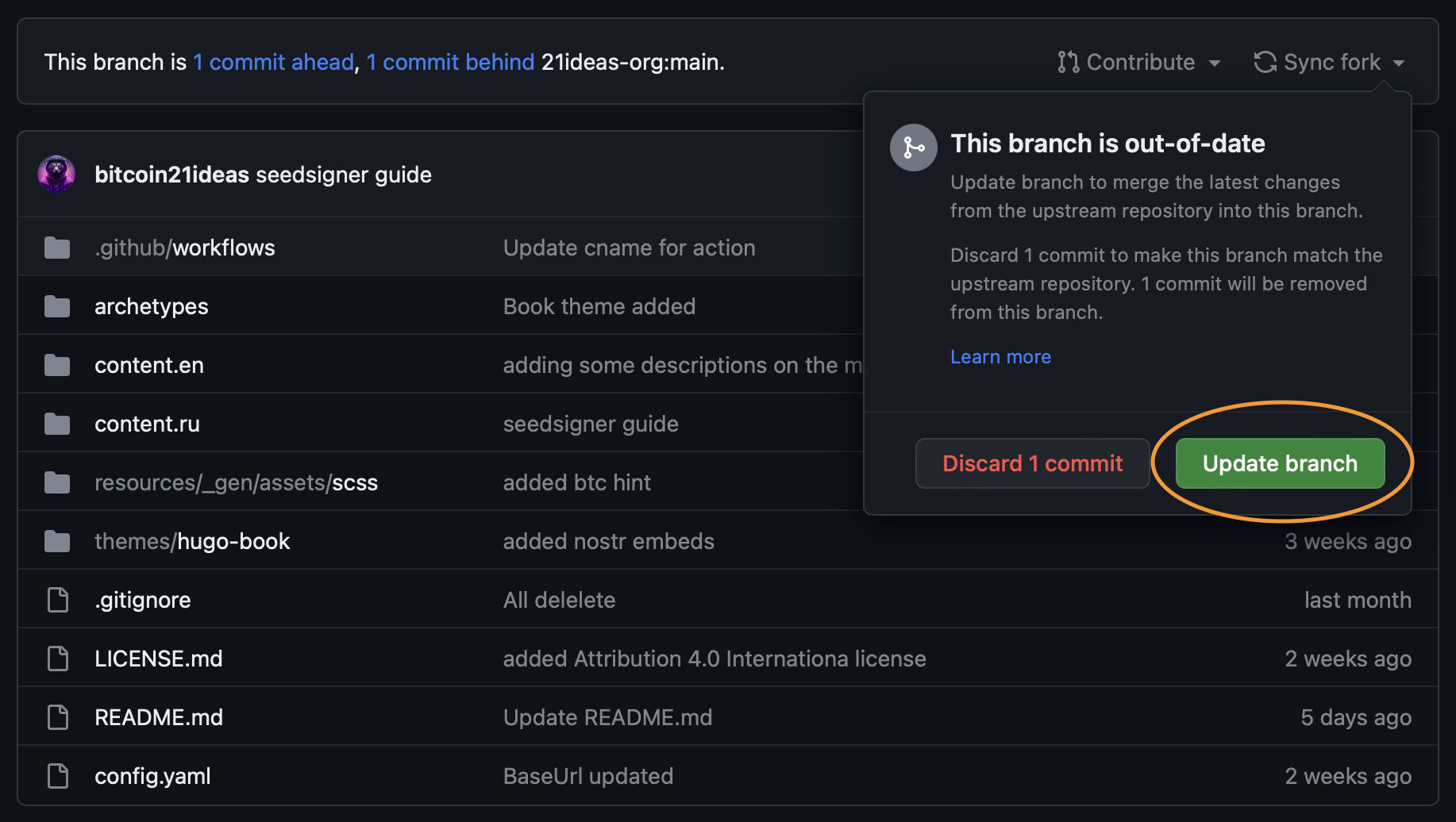
Task: Click the bitcoin21ideas avatar image
Action: [x=56, y=175]
